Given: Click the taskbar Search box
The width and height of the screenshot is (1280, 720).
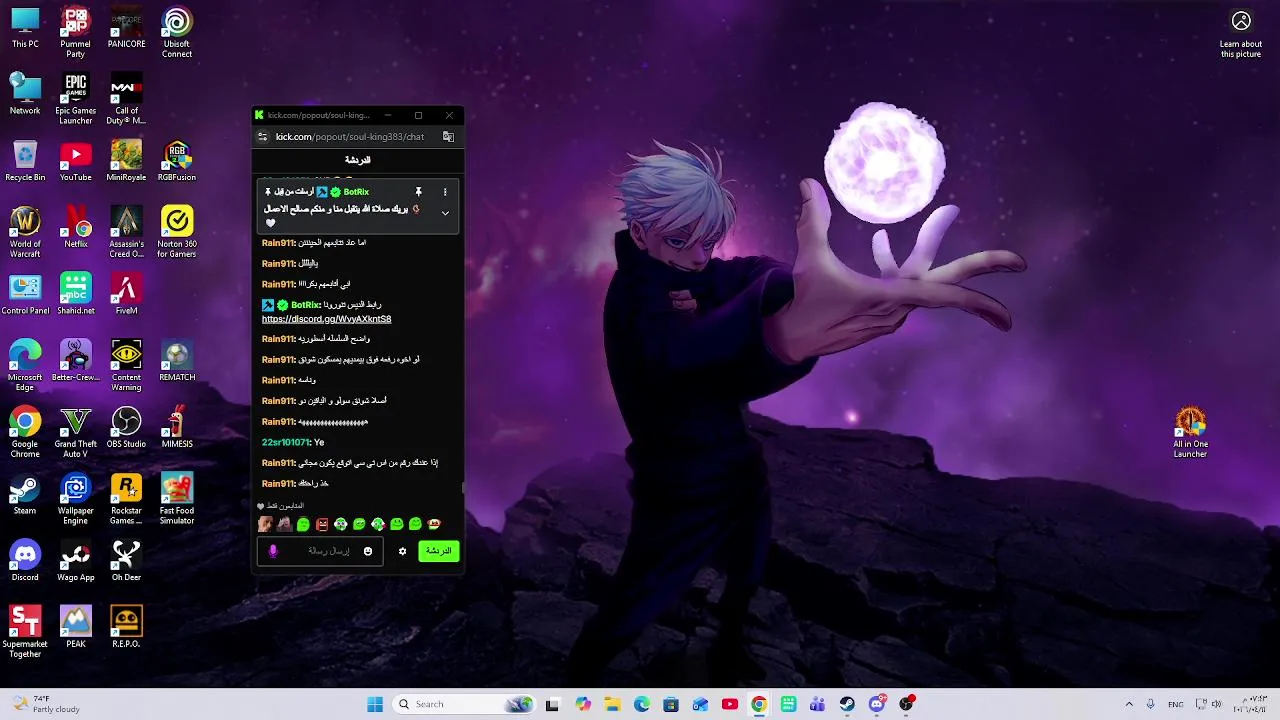Looking at the screenshot, I should click(x=465, y=704).
